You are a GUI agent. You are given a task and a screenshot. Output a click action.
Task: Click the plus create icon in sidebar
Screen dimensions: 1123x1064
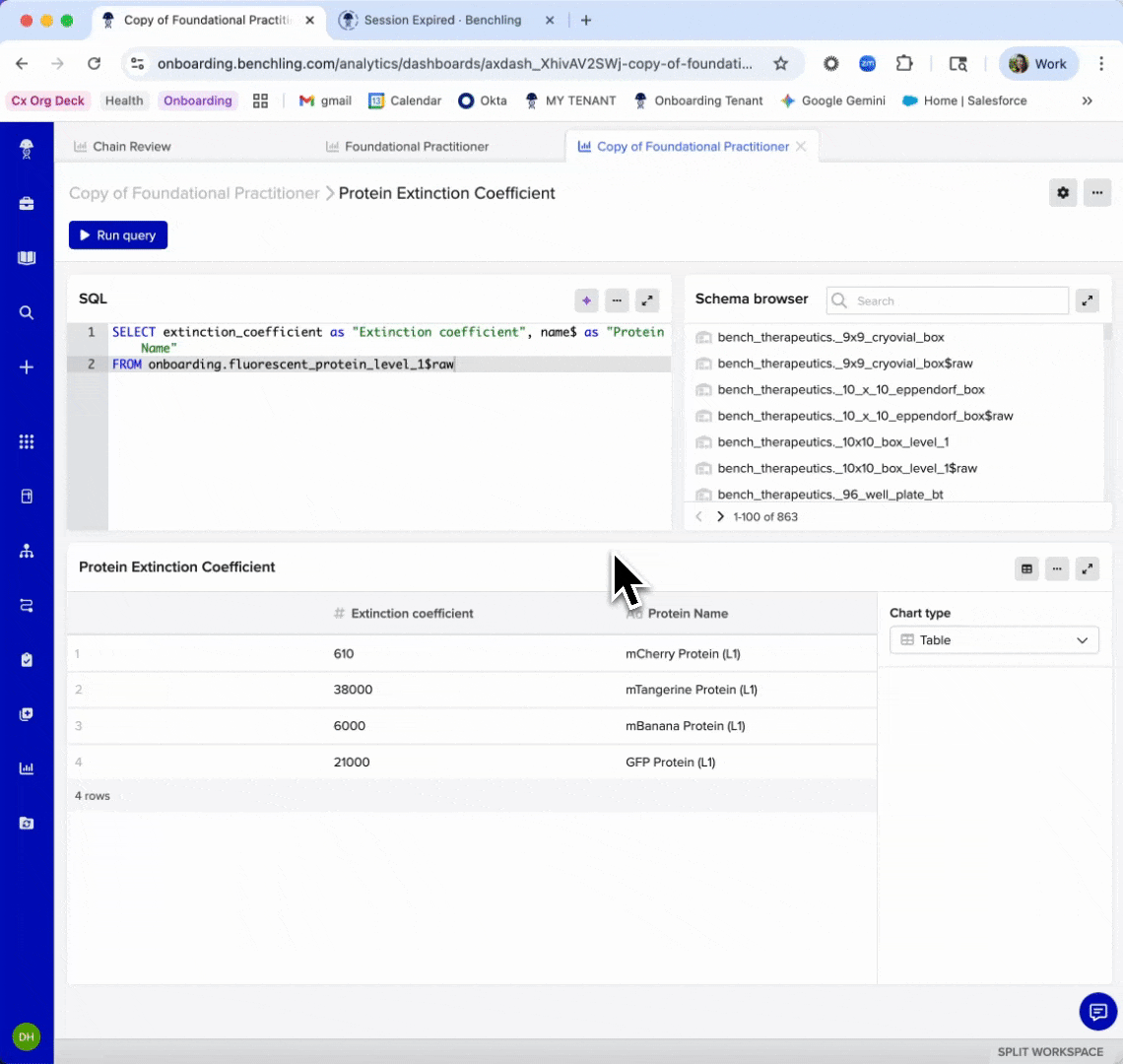[27, 367]
